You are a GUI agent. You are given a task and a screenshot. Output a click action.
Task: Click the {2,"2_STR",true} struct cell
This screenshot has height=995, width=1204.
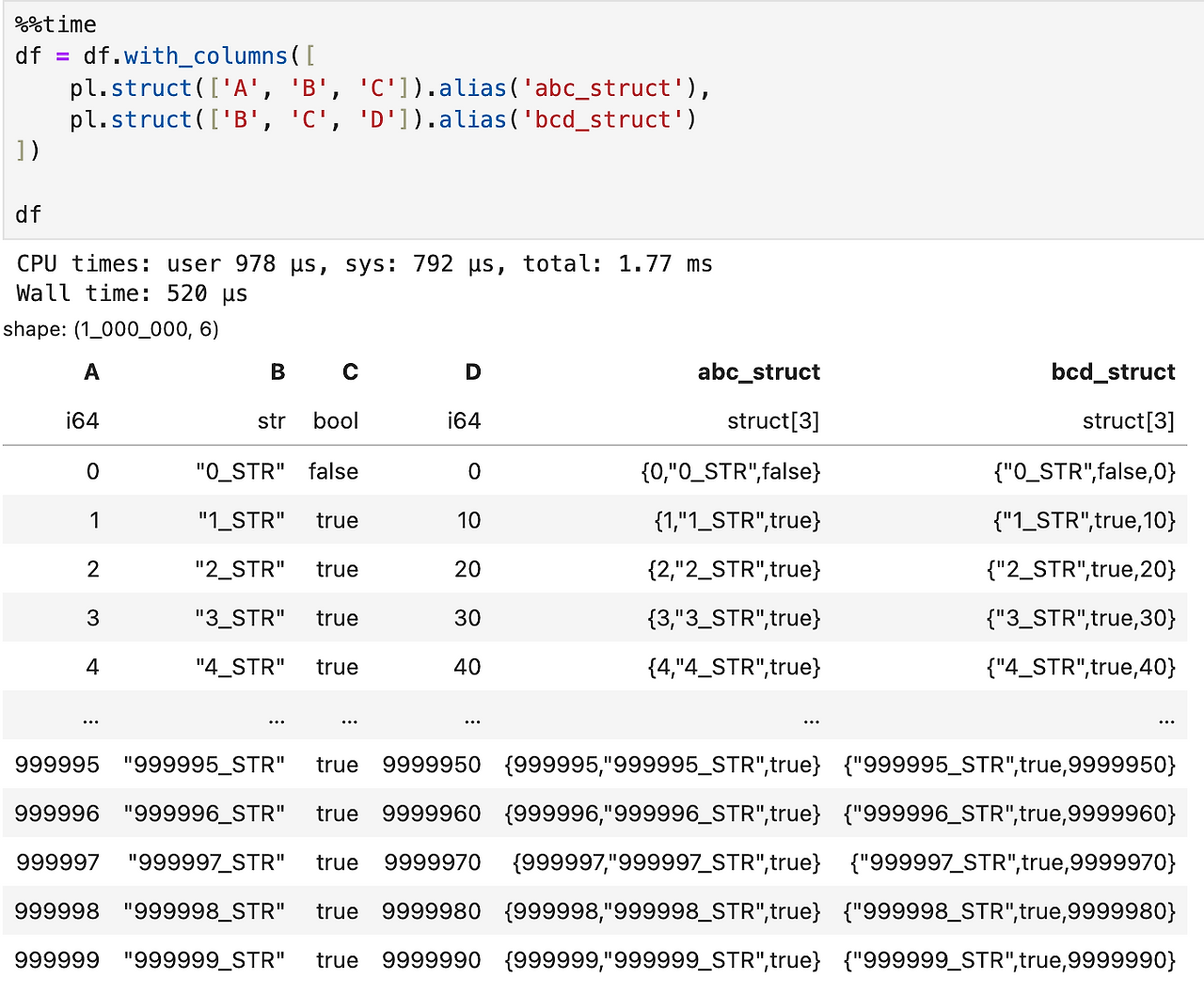734,569
